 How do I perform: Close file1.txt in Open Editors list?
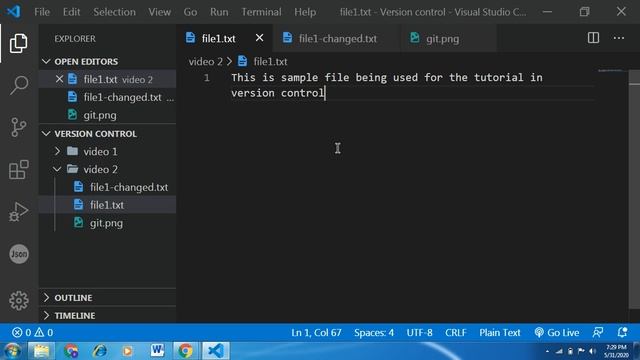point(59,79)
